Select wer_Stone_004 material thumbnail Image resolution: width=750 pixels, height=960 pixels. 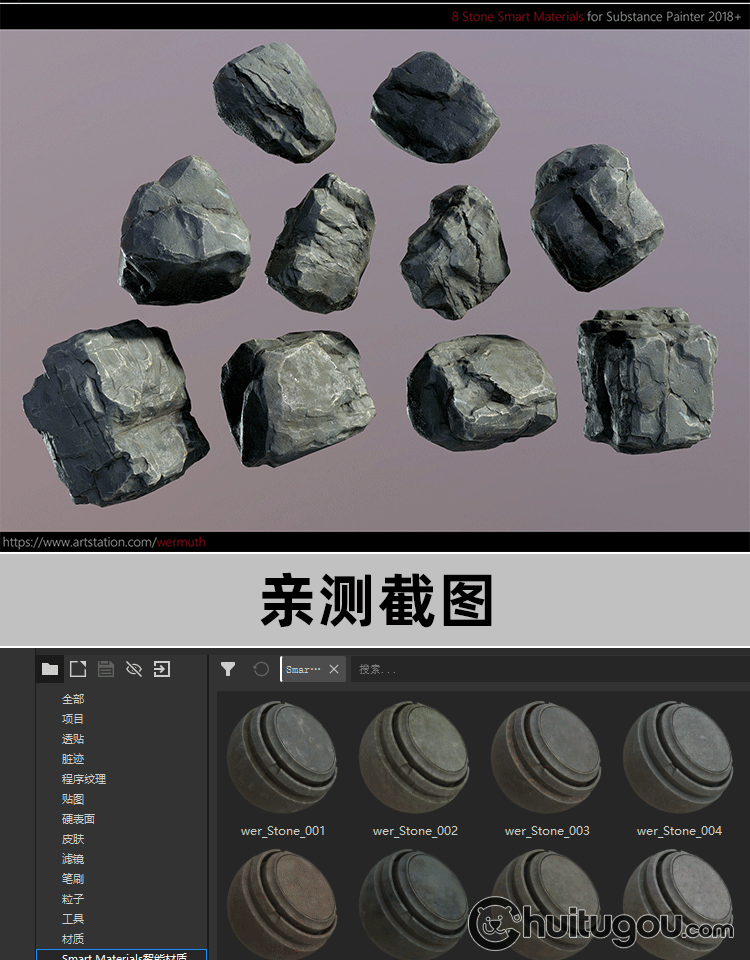pos(678,757)
